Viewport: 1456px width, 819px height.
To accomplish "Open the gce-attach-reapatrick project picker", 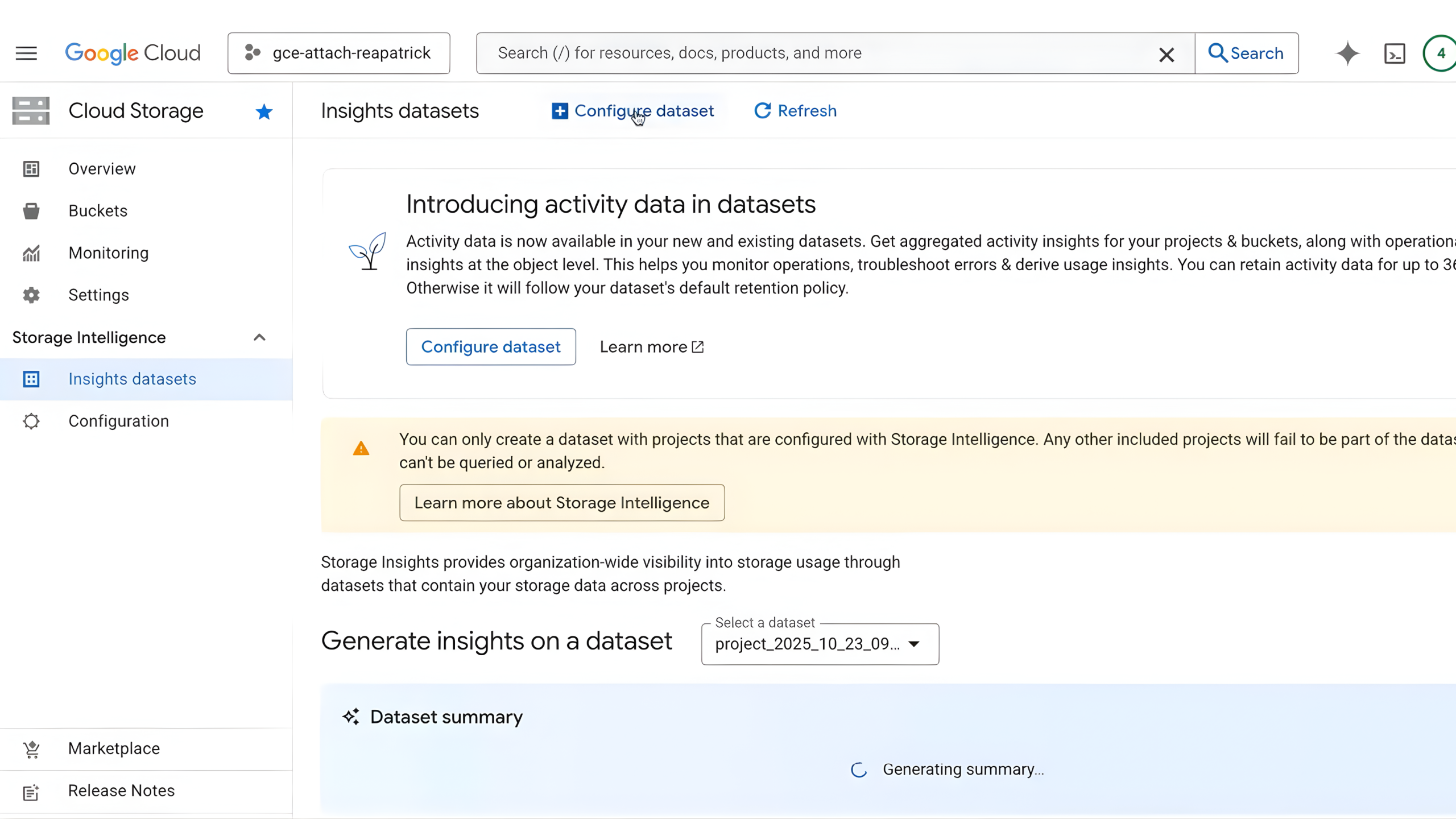I will 339,53.
